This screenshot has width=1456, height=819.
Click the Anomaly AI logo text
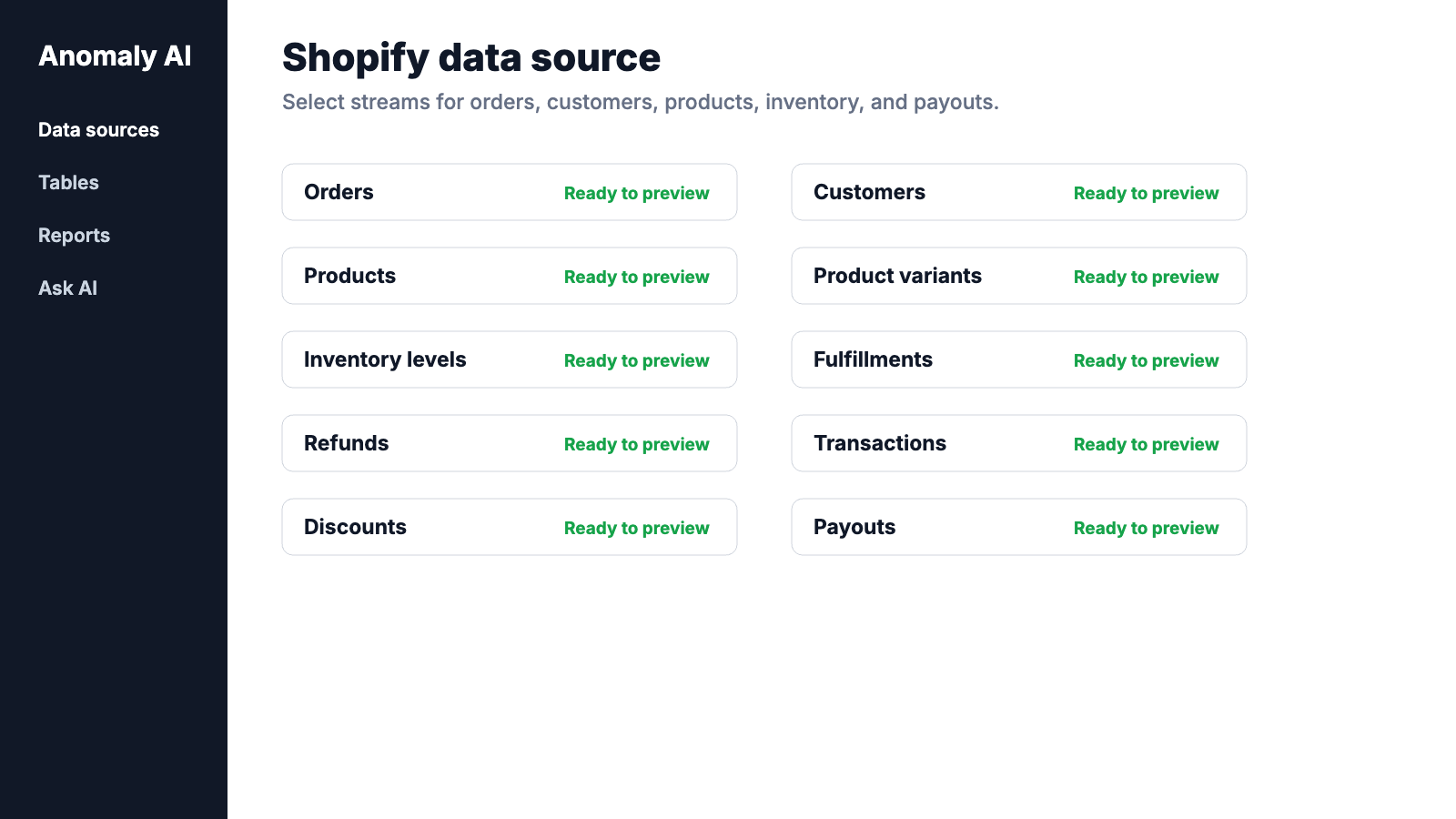(115, 56)
